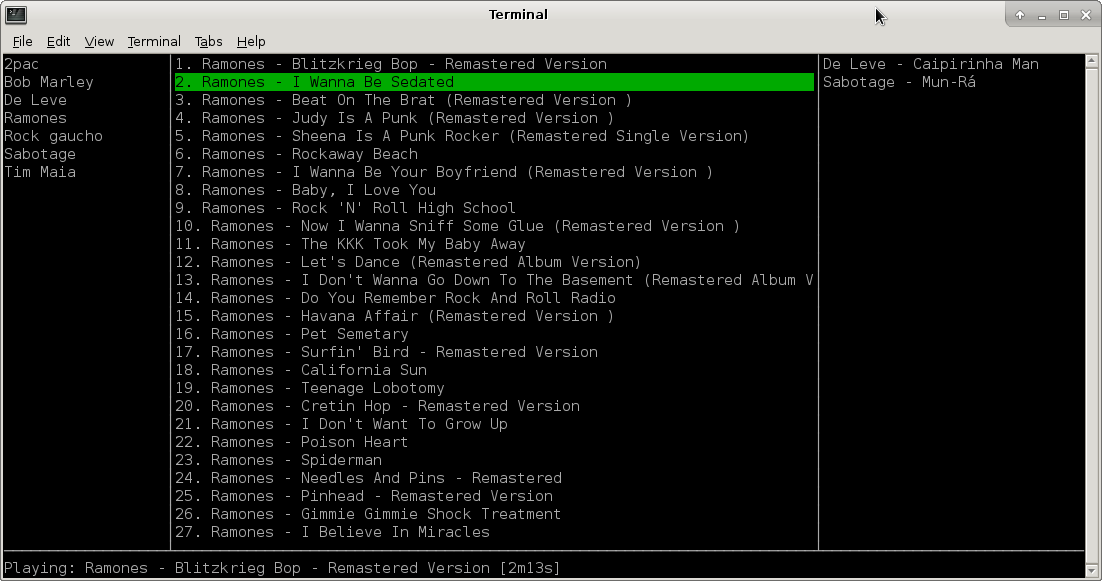Click track 16 Pet Semetary

[x=292, y=334]
